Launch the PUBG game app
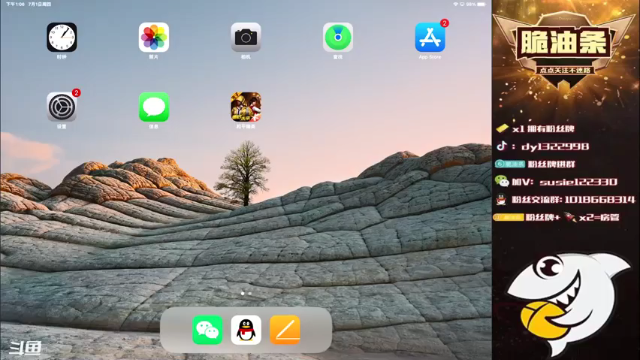 coord(246,107)
